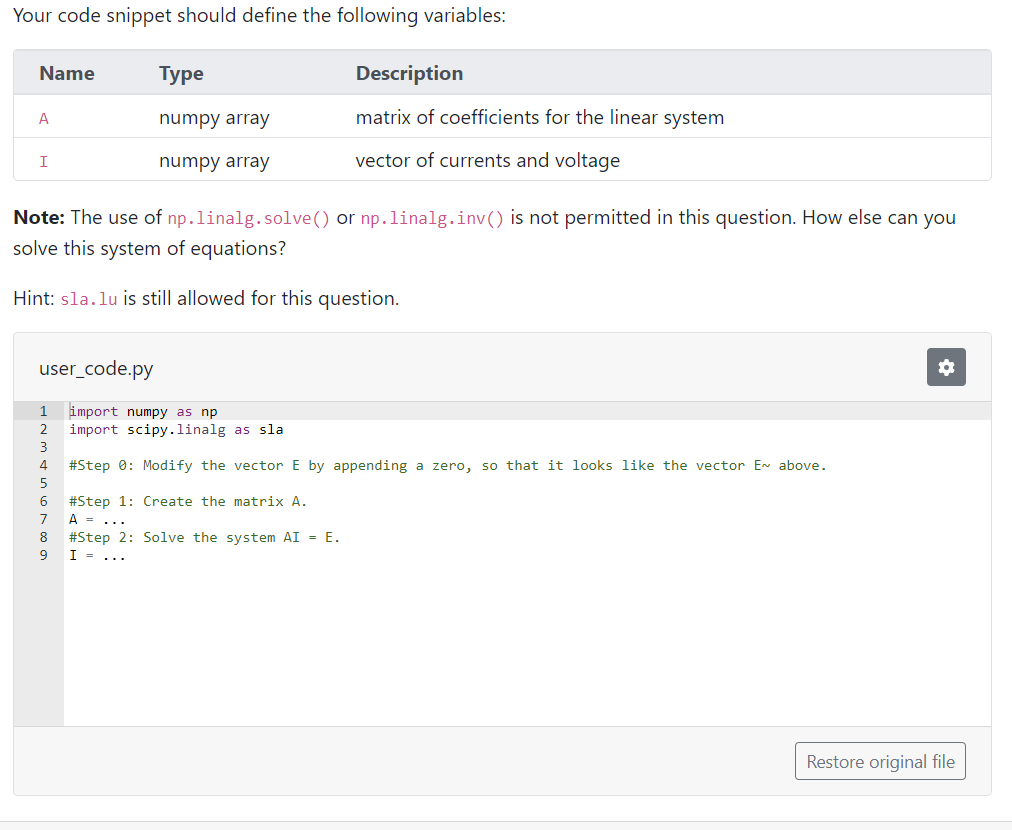
Task: Click the np.linalg.solve() code text
Action: (248, 219)
